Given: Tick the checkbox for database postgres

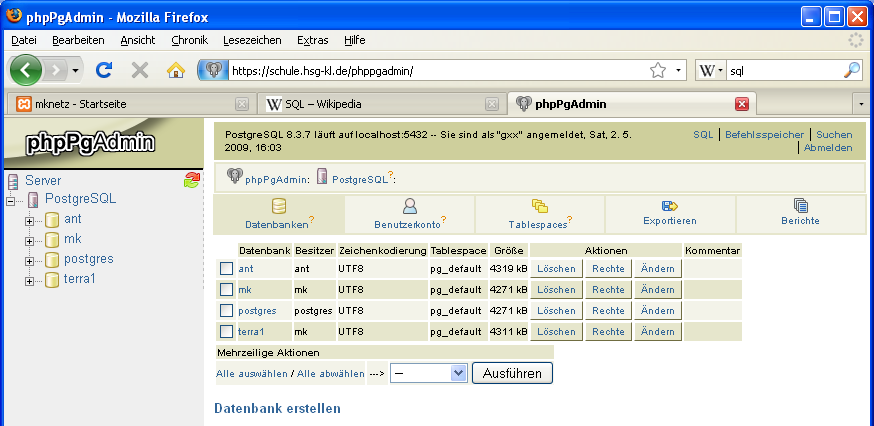Looking at the screenshot, I should click(x=226, y=310).
